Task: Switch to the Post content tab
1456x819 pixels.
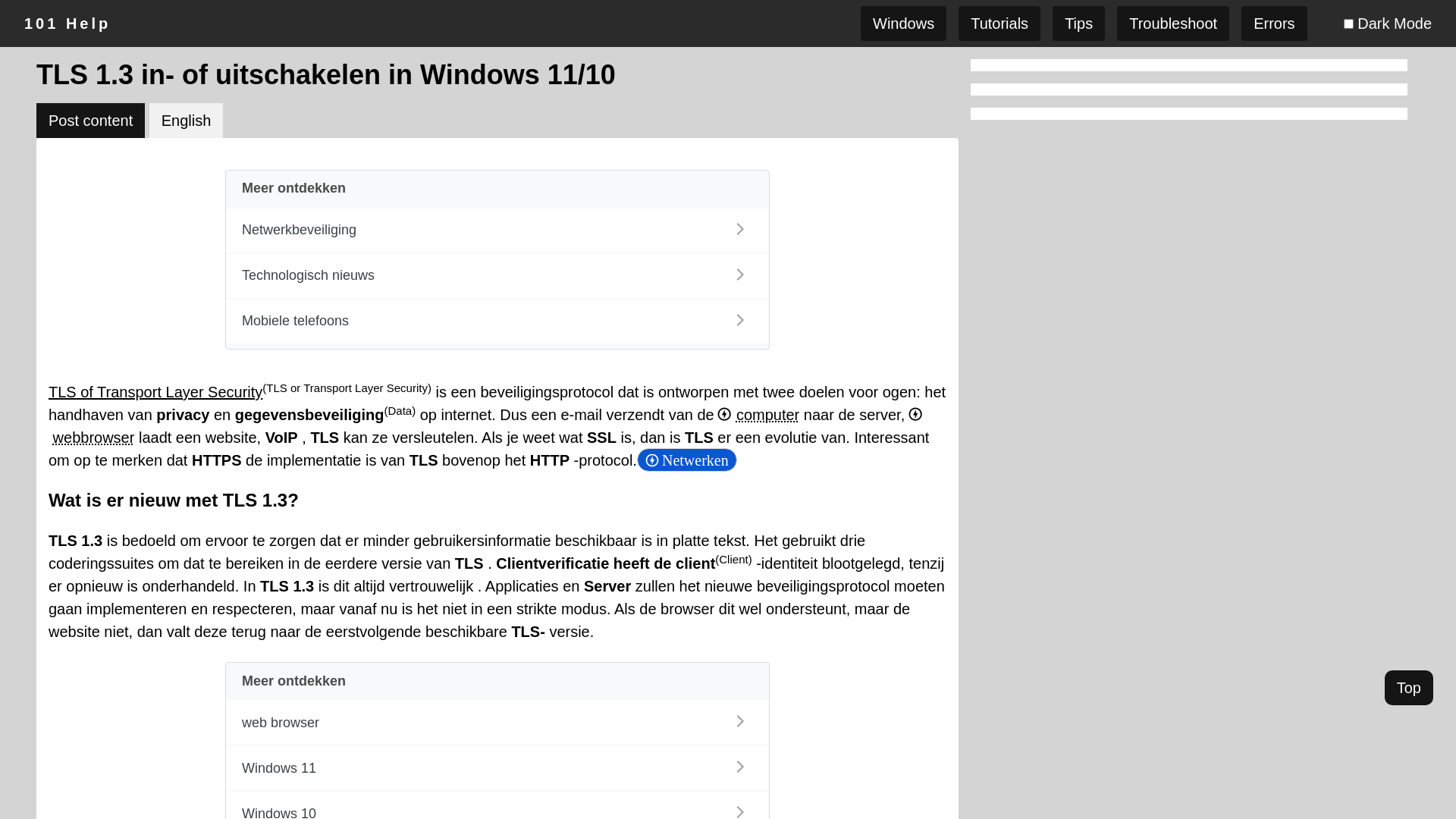Action: (90, 121)
